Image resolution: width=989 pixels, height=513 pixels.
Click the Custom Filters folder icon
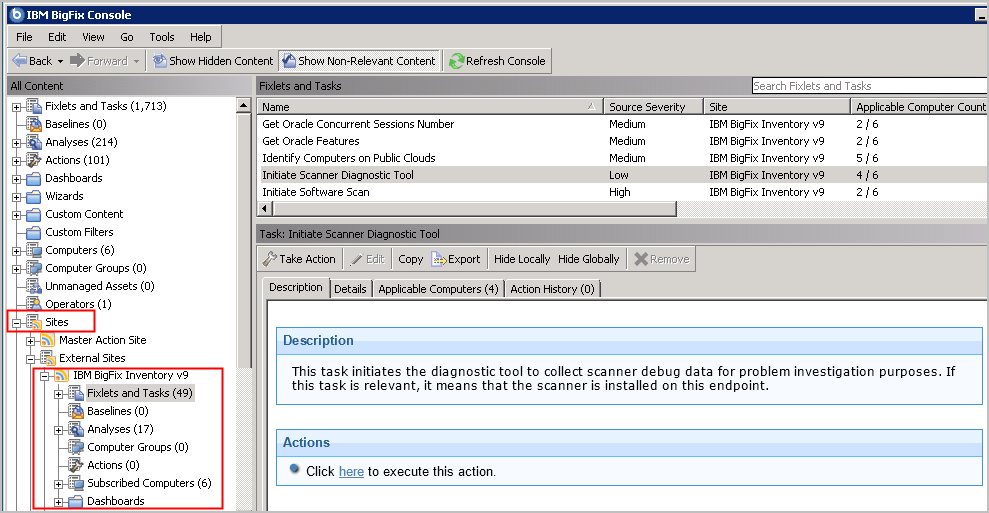tap(33, 232)
